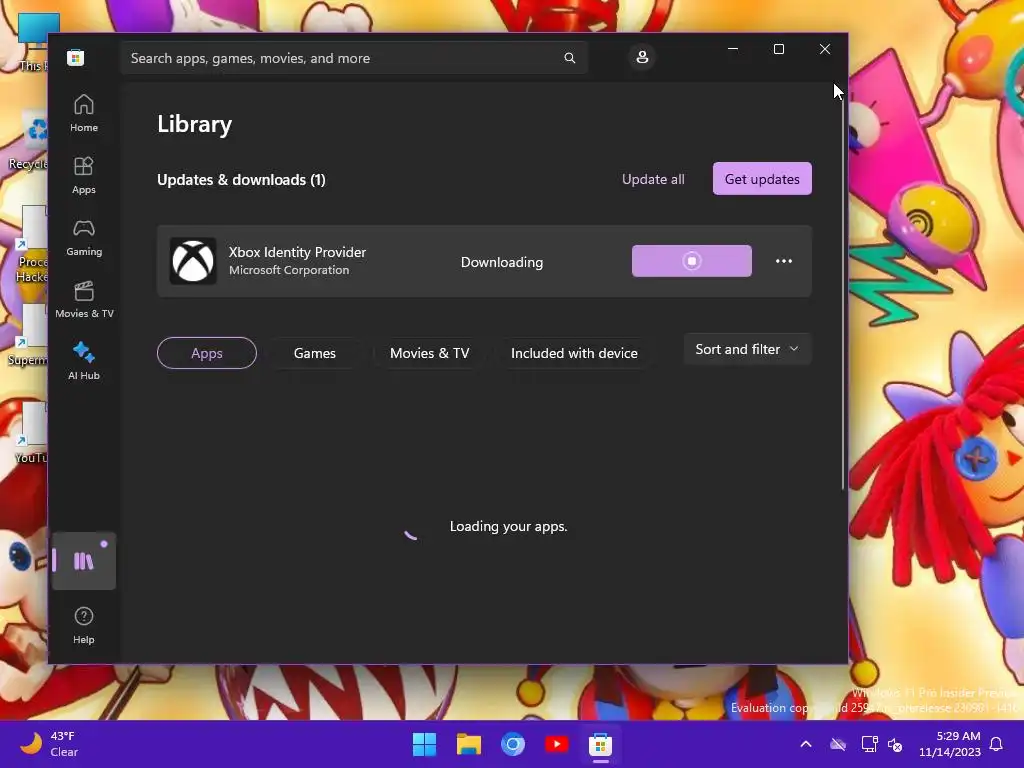Open YouTube from the taskbar
This screenshot has width=1024, height=768.
[x=556, y=744]
